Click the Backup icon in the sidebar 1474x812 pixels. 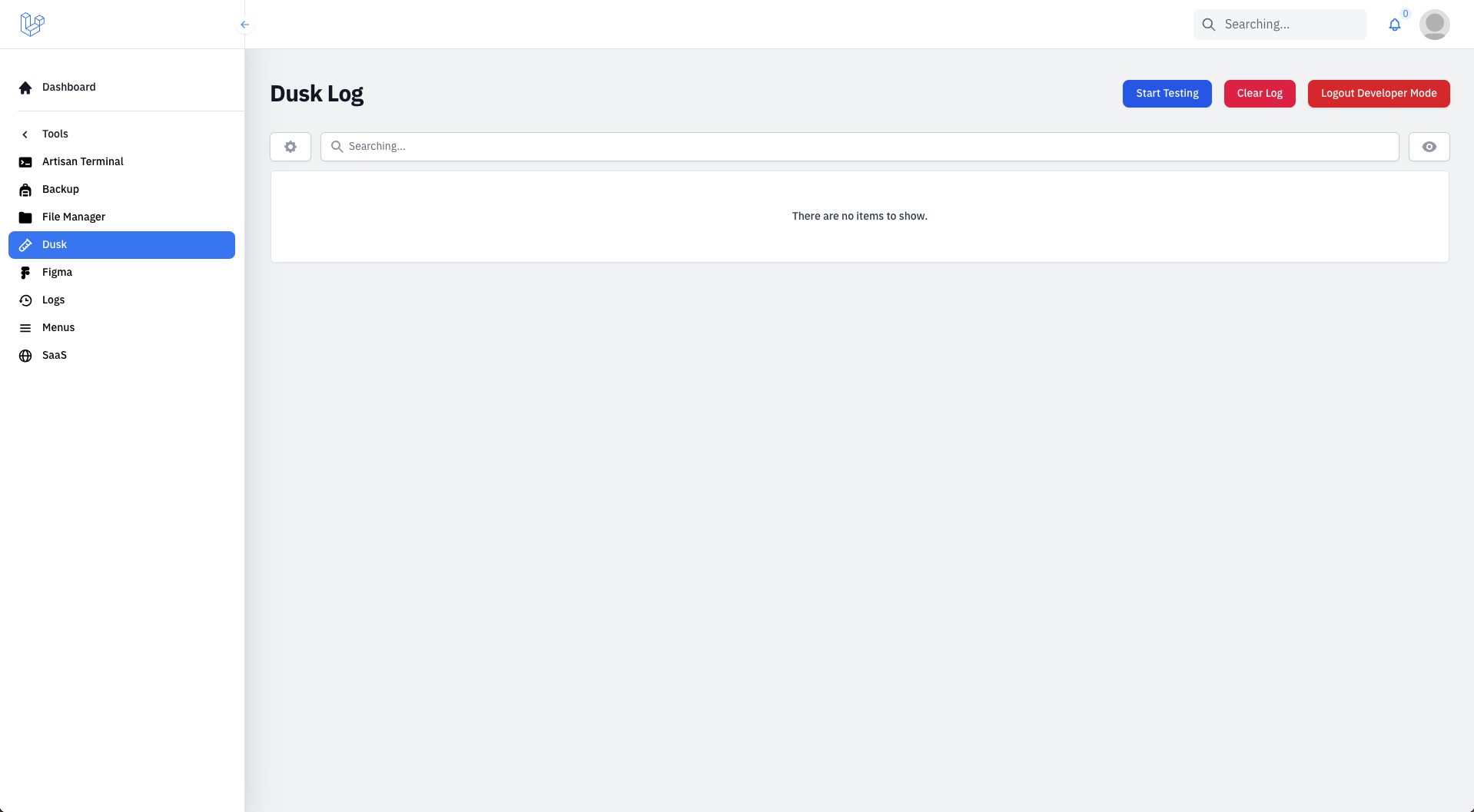coord(25,190)
